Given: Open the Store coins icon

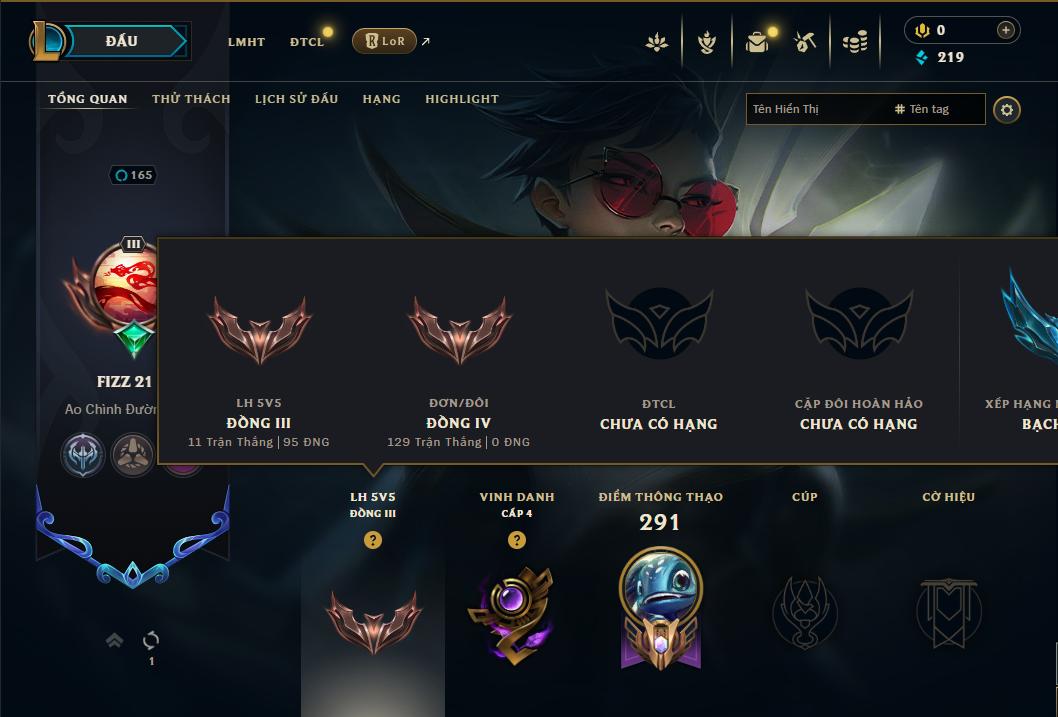Looking at the screenshot, I should point(855,42).
